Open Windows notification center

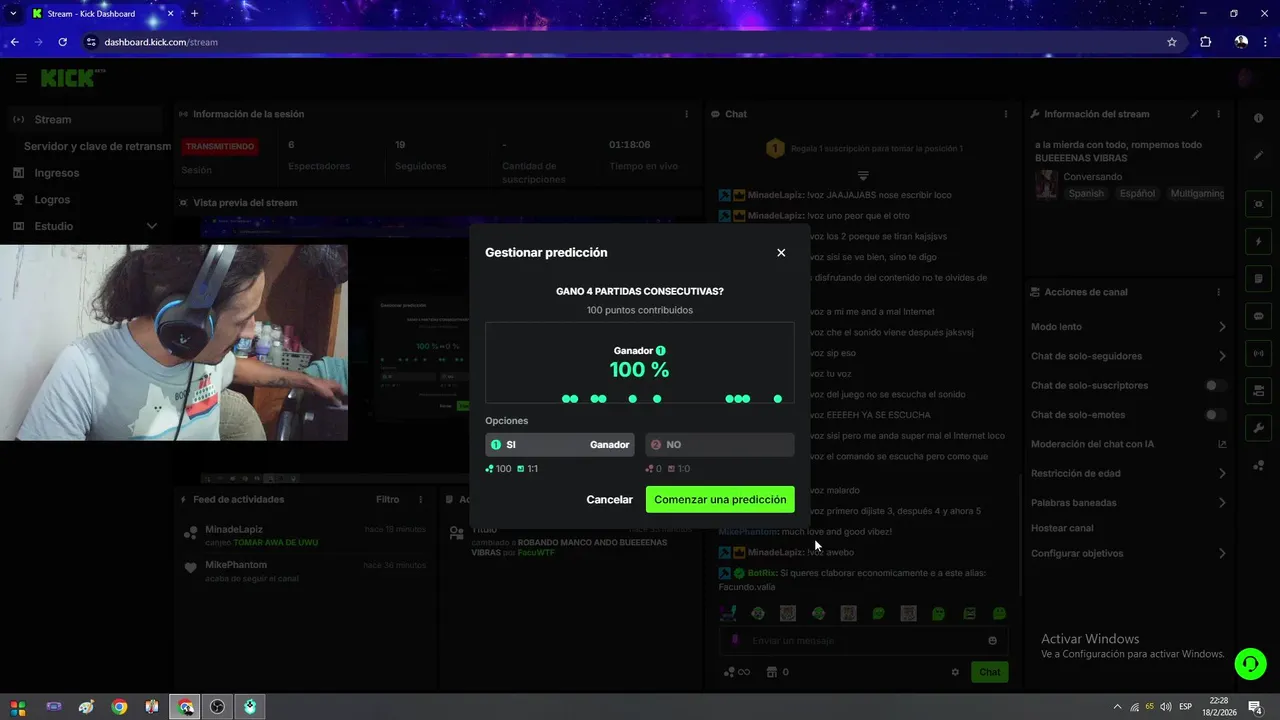pos(1254,707)
